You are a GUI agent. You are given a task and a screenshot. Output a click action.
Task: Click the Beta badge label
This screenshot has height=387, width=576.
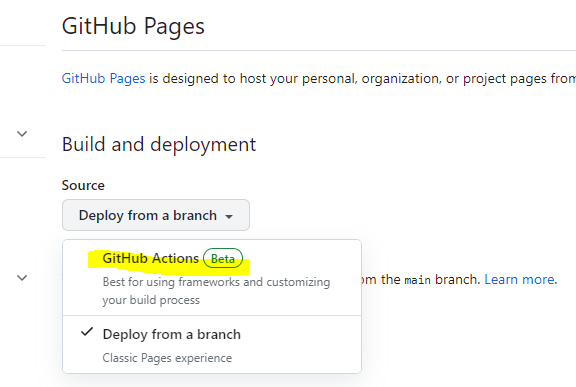[x=223, y=258]
